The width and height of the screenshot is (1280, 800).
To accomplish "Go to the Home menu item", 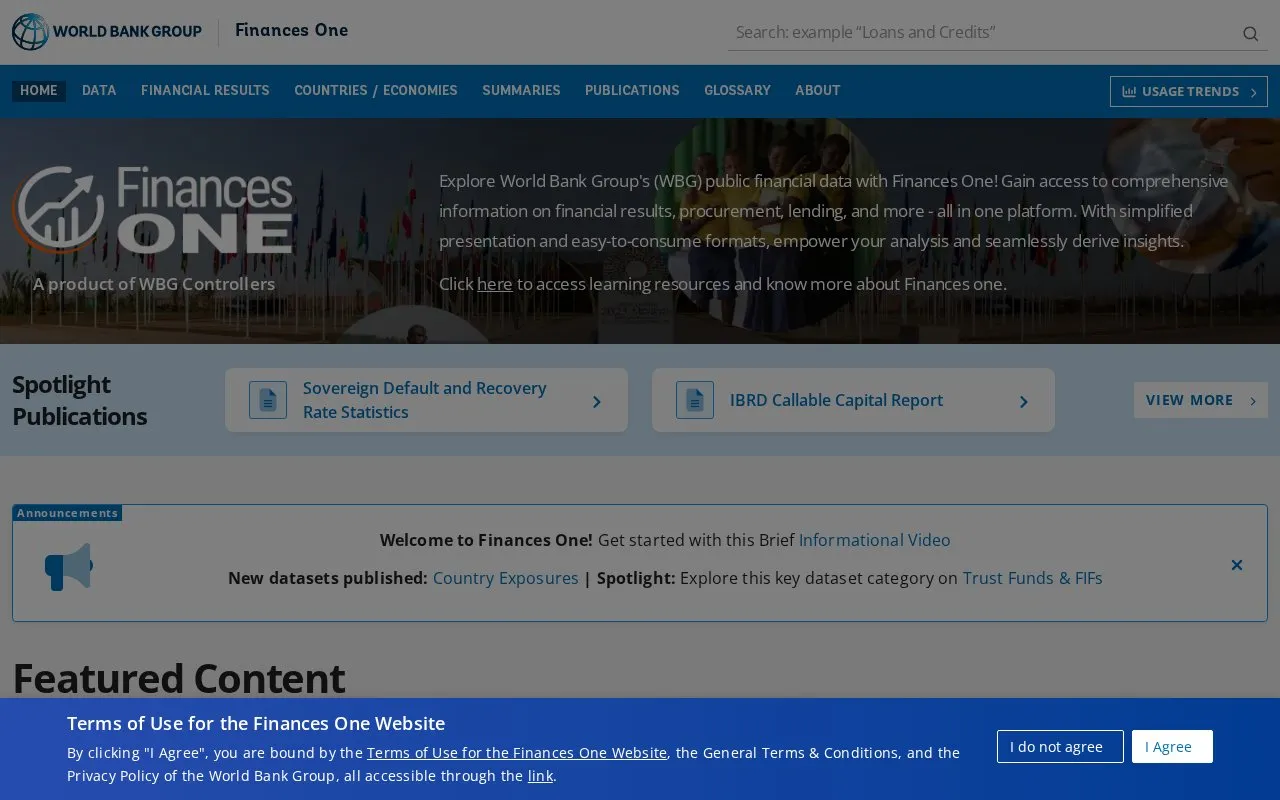I will point(39,91).
